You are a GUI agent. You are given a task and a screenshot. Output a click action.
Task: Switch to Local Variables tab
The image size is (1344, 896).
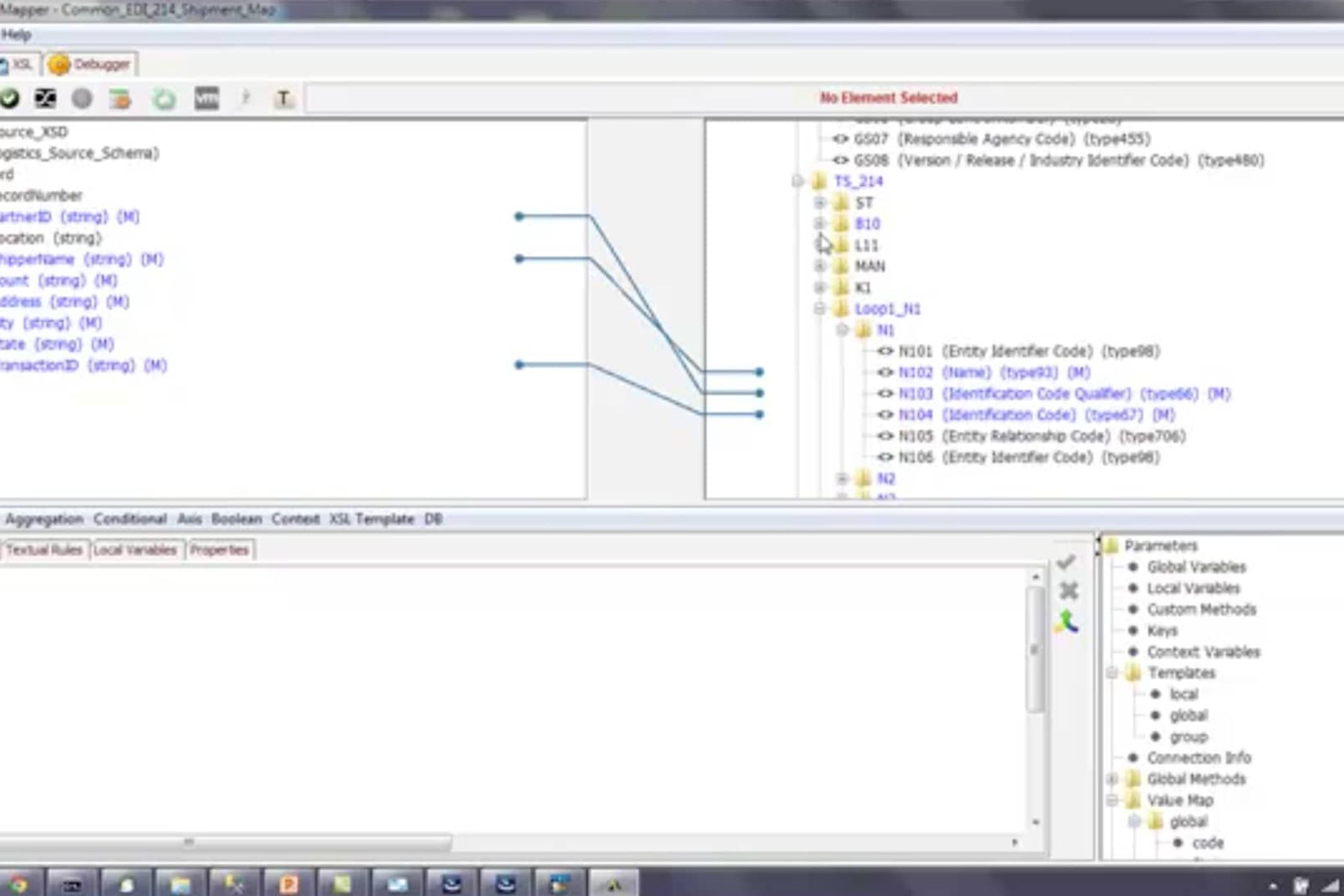pyautogui.click(x=135, y=550)
